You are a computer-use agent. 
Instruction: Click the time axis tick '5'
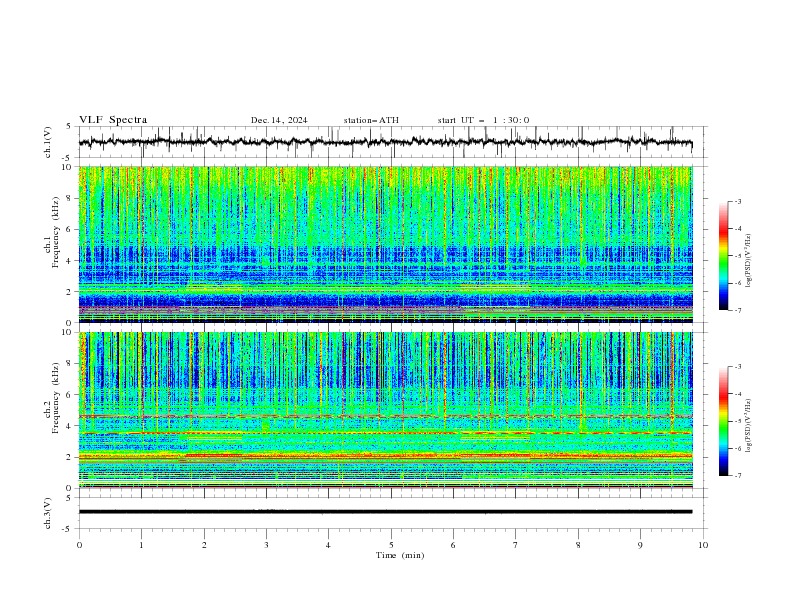391,545
